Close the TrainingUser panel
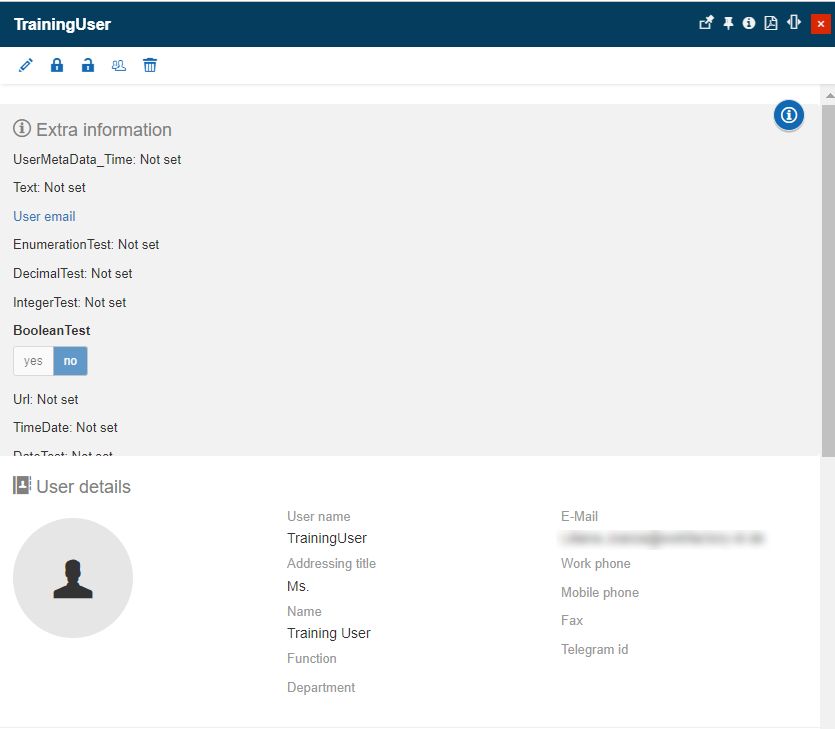835x729 pixels. pos(820,24)
